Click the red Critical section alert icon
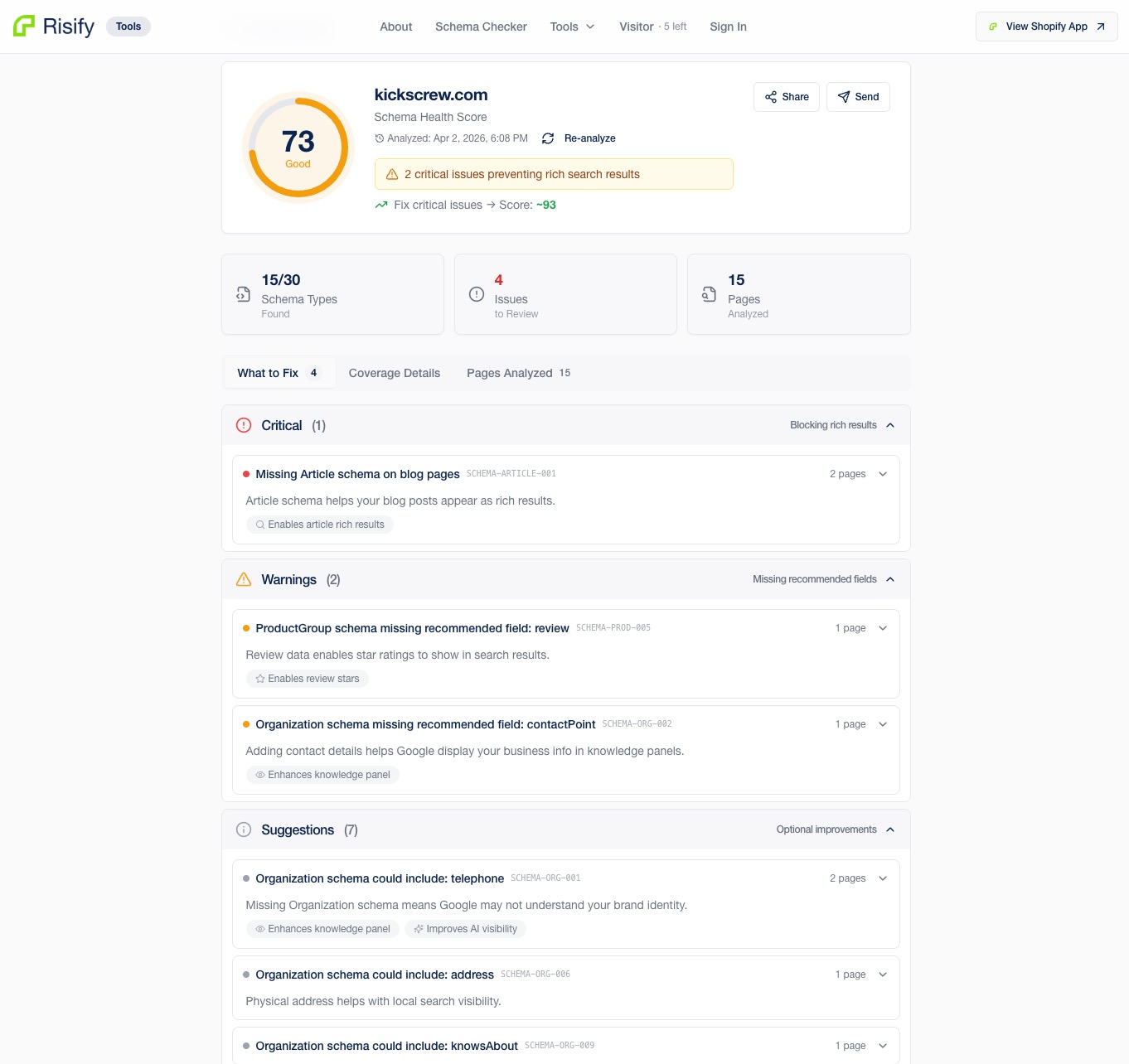The image size is (1129, 1064). click(244, 425)
